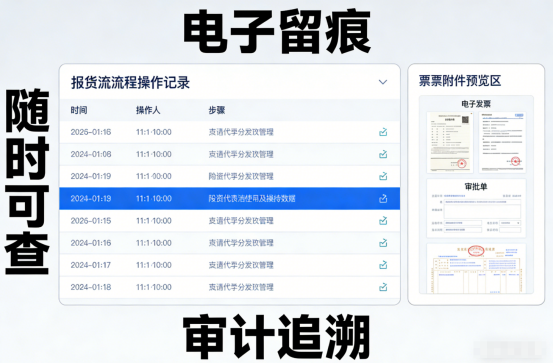
Task: Collapse the 报货流流程操作记录 panel chevron
Action: pyautogui.click(x=383, y=82)
